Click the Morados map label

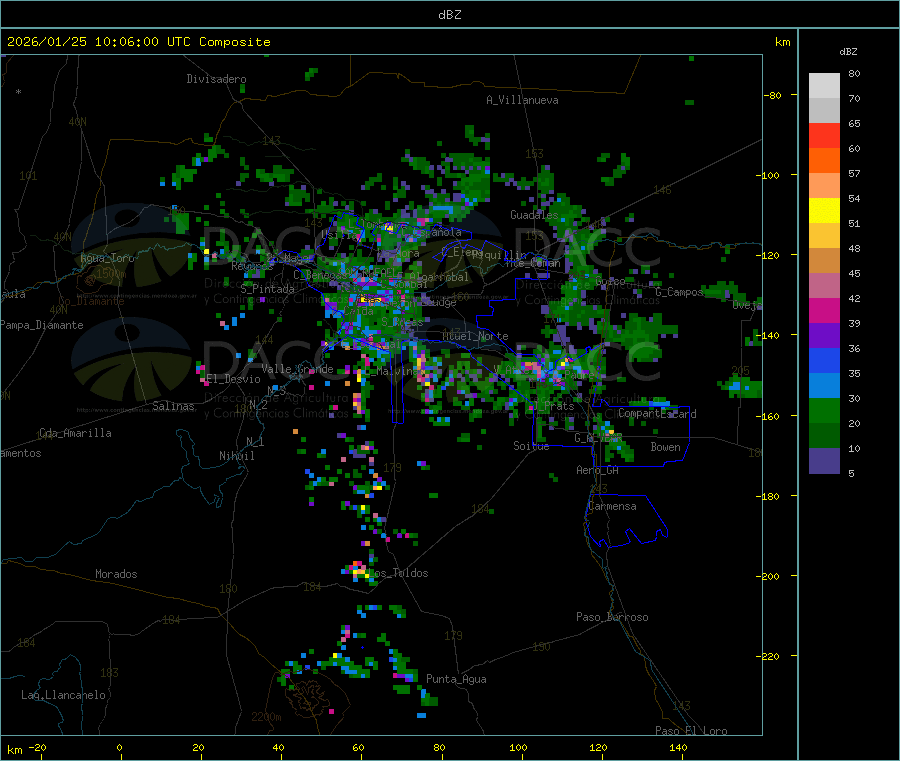point(116,574)
